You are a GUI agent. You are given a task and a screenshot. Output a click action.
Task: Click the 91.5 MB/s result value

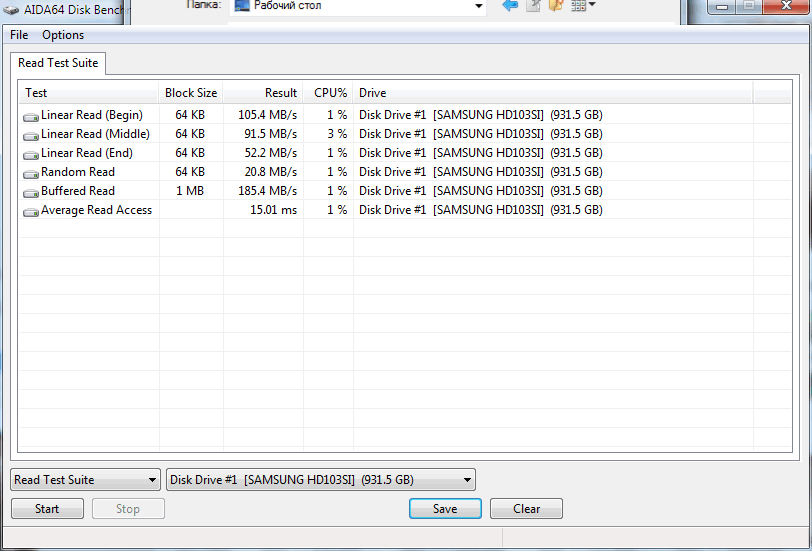tap(270, 134)
